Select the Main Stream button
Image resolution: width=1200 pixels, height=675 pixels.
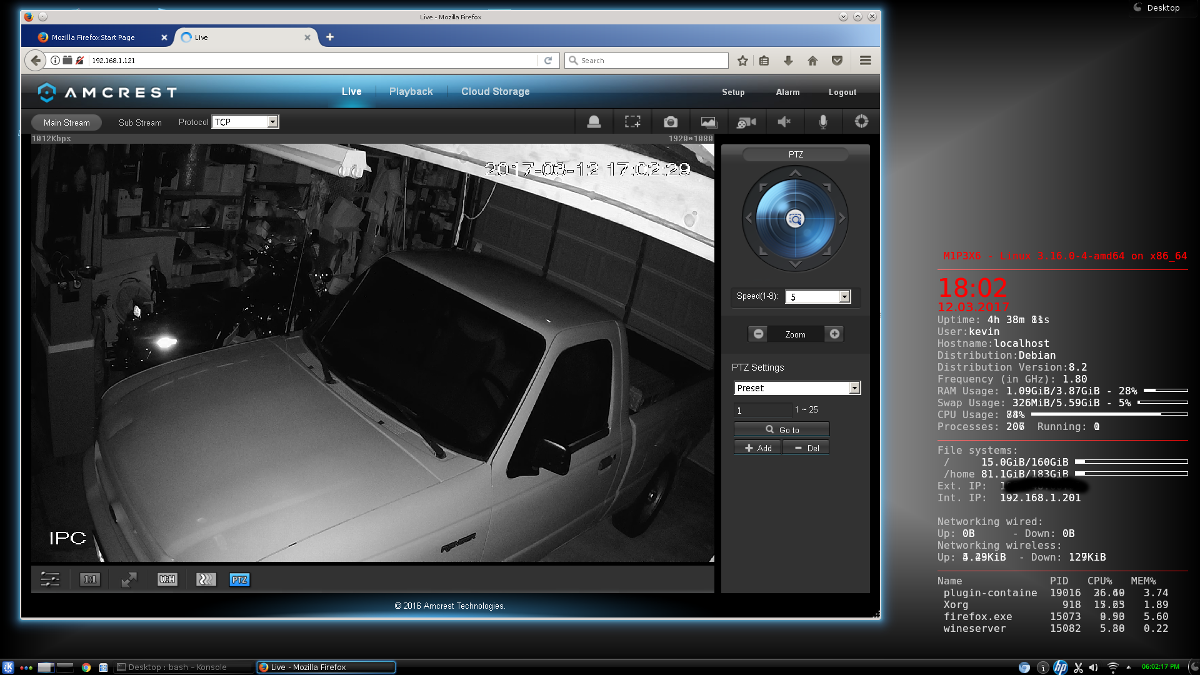(x=67, y=123)
